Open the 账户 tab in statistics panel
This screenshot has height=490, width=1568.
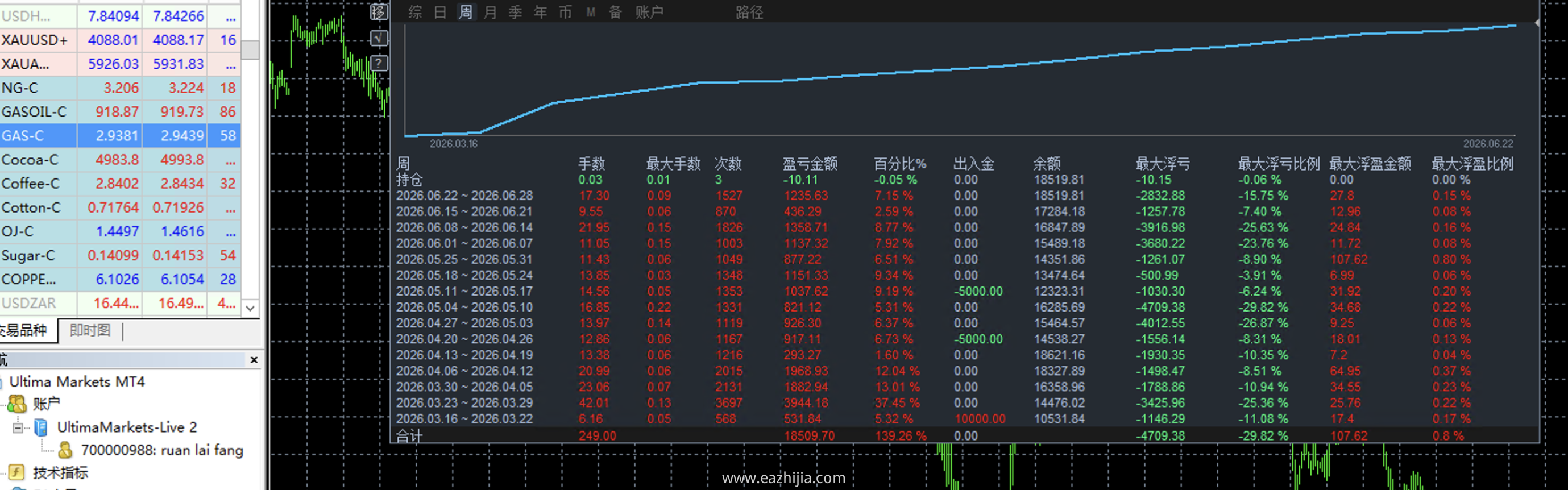tap(649, 12)
